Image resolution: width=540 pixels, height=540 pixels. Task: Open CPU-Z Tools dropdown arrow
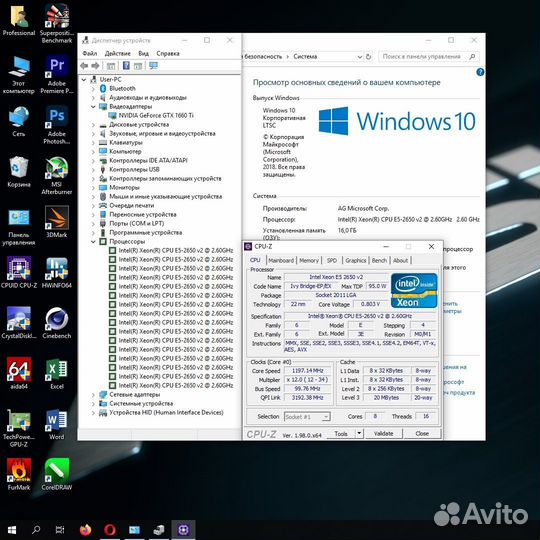(x=359, y=433)
